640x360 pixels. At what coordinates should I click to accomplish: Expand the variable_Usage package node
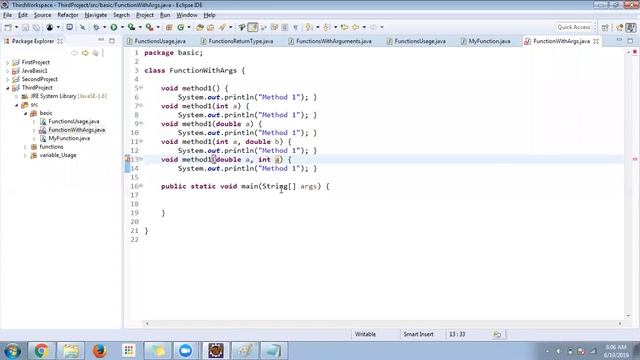point(25,156)
